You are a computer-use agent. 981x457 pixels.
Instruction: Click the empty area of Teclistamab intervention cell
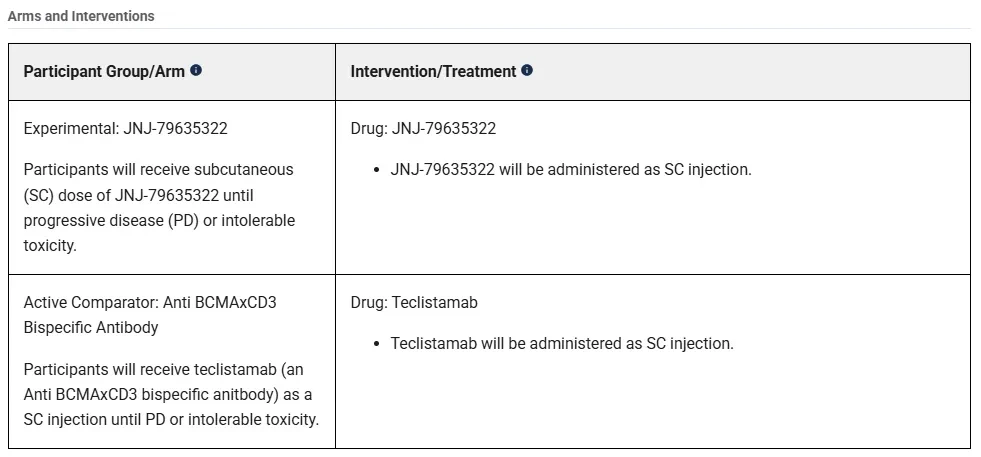pos(653,401)
